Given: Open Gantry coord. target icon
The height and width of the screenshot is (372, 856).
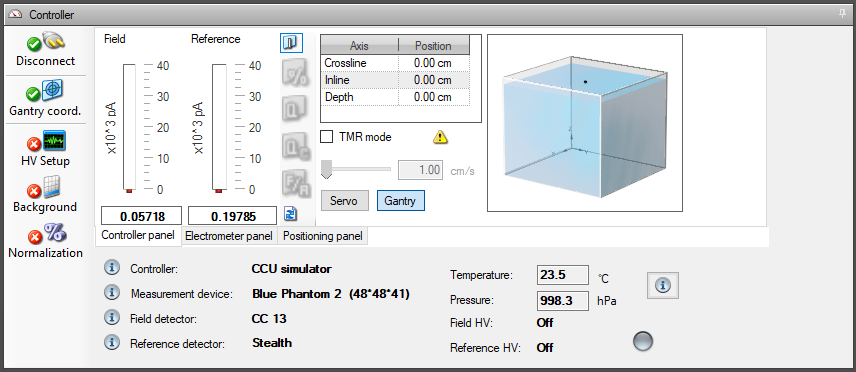Looking at the screenshot, I should (x=52, y=90).
